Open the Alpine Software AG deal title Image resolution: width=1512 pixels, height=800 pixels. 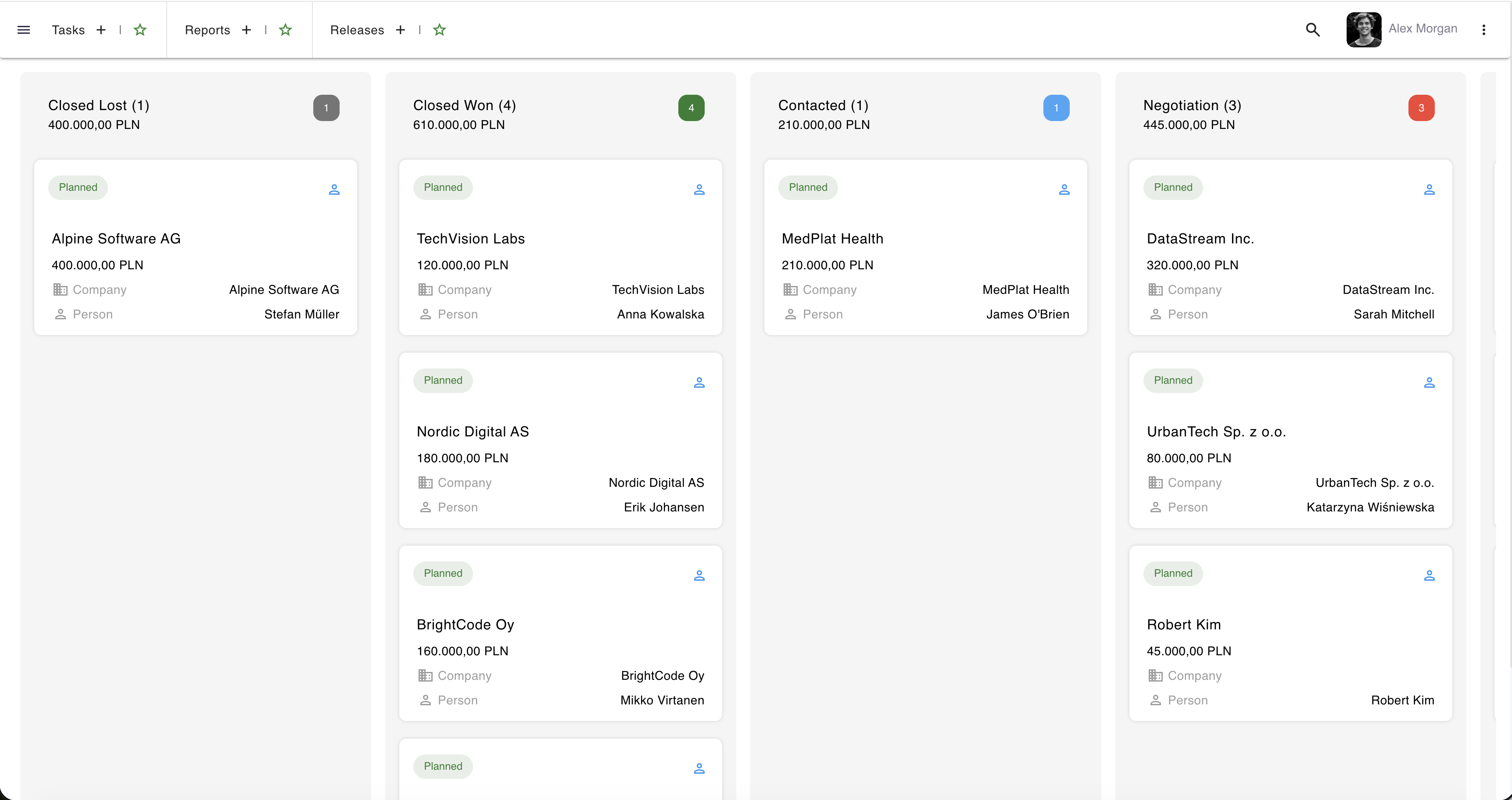(116, 239)
